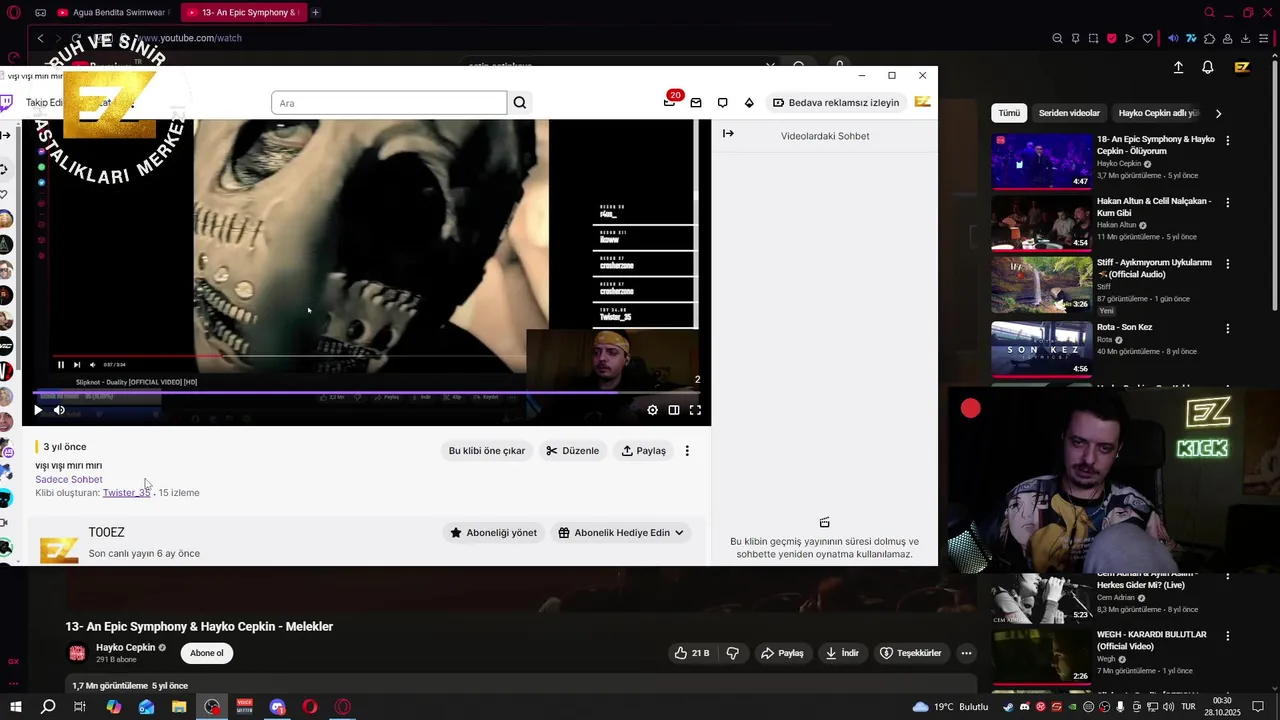Open the 'Rota - Son Kez' thumbnail
This screenshot has height=720, width=1280.
(1042, 348)
